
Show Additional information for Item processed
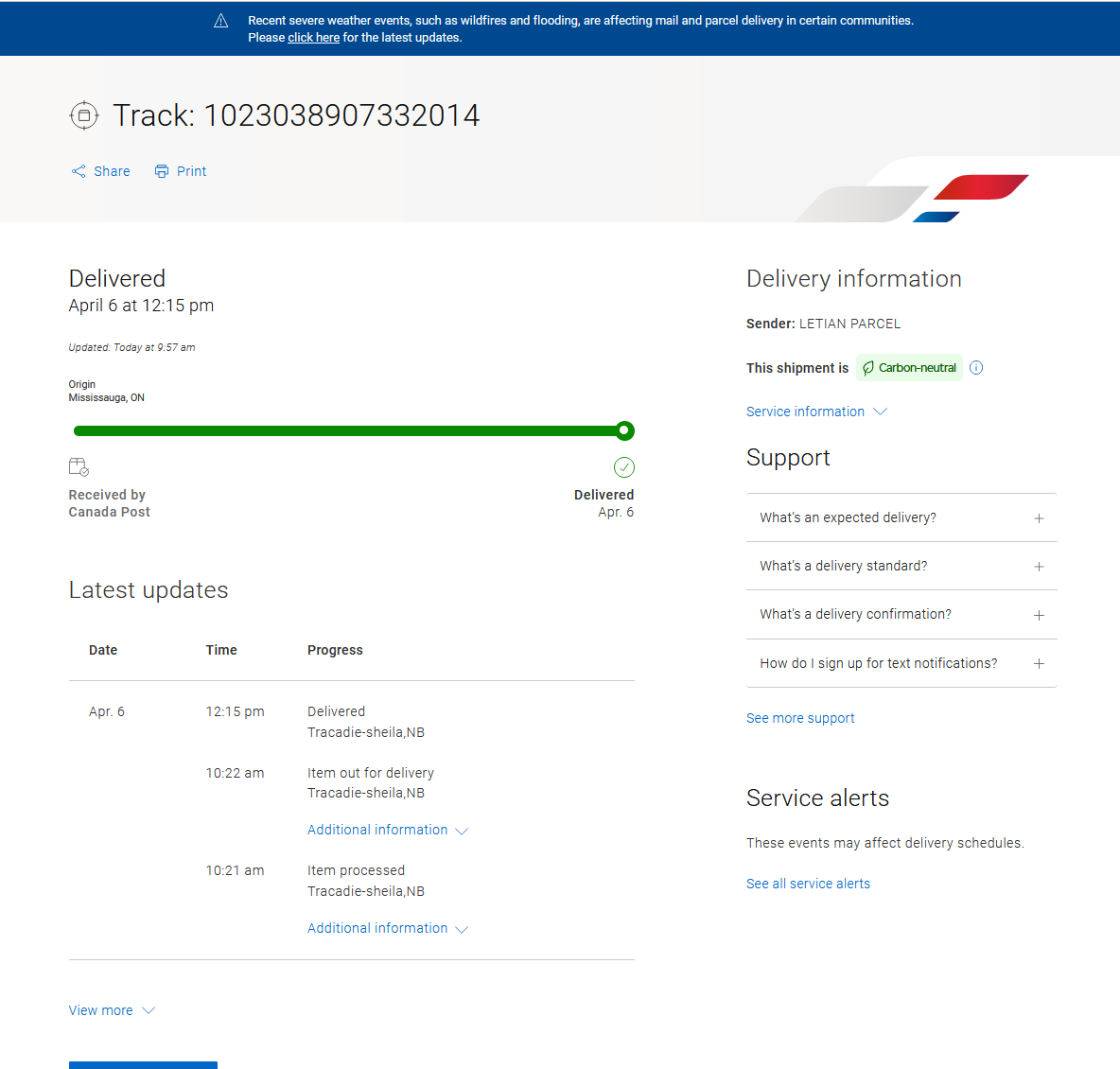point(387,928)
